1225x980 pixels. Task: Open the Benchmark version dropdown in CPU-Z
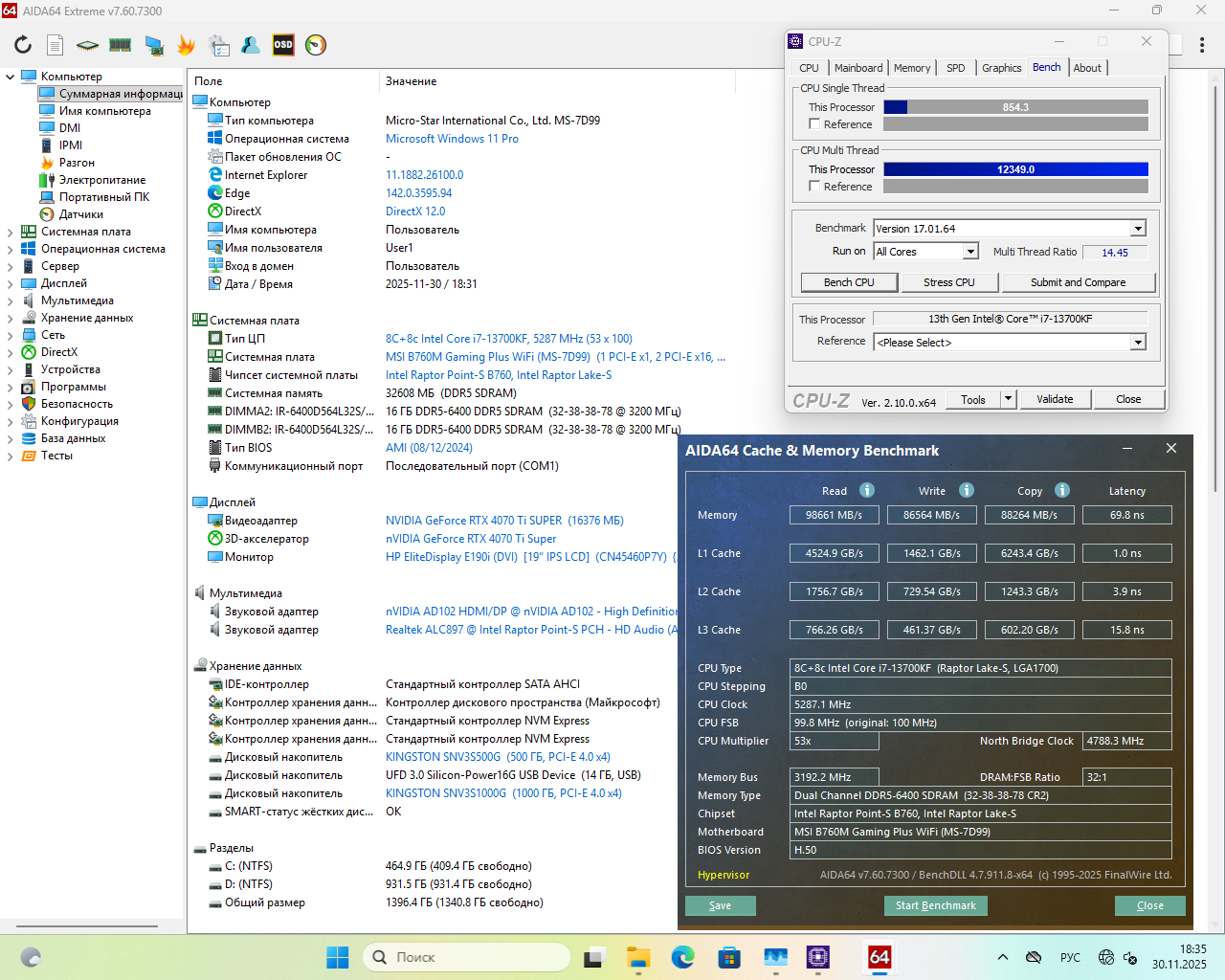1138,229
